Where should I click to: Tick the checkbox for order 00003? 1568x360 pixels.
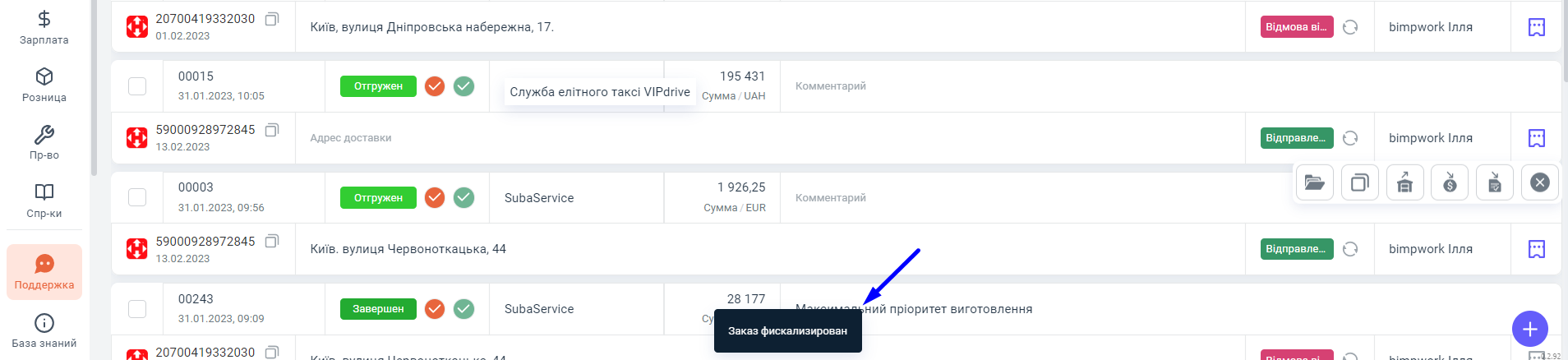tap(137, 198)
